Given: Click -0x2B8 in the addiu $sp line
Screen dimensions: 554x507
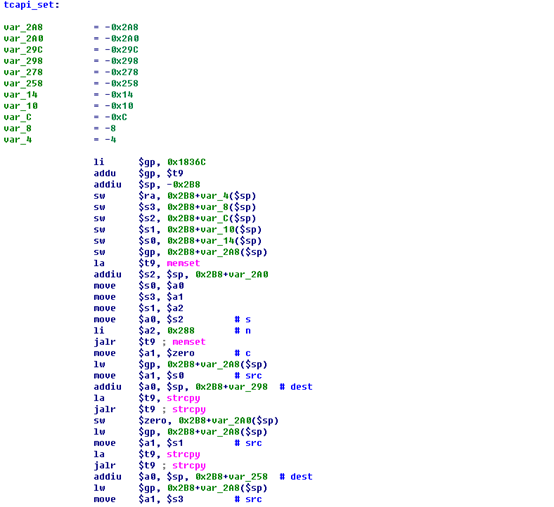Looking at the screenshot, I should [183, 185].
